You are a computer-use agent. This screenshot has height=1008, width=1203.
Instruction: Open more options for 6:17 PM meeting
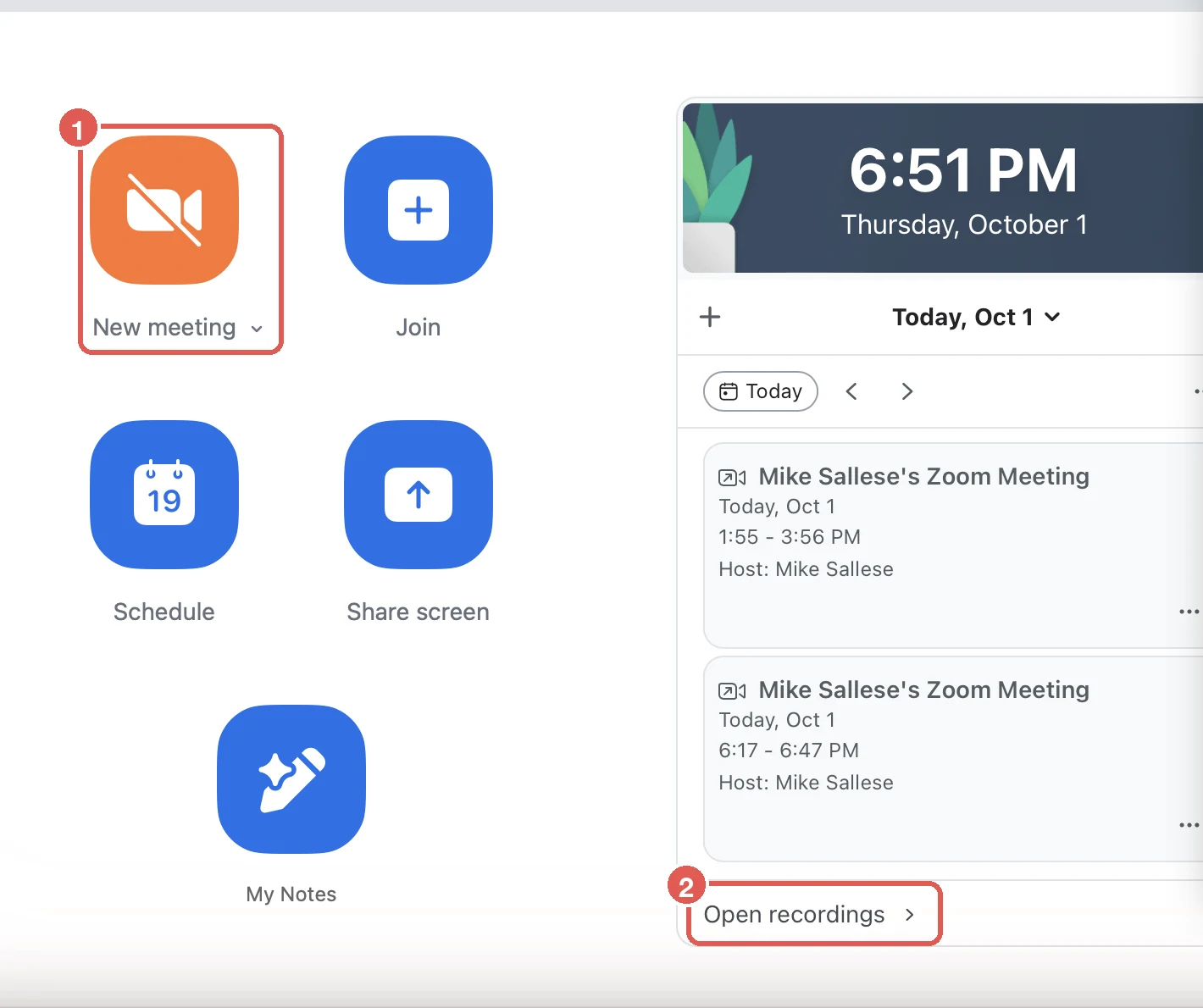1189,825
